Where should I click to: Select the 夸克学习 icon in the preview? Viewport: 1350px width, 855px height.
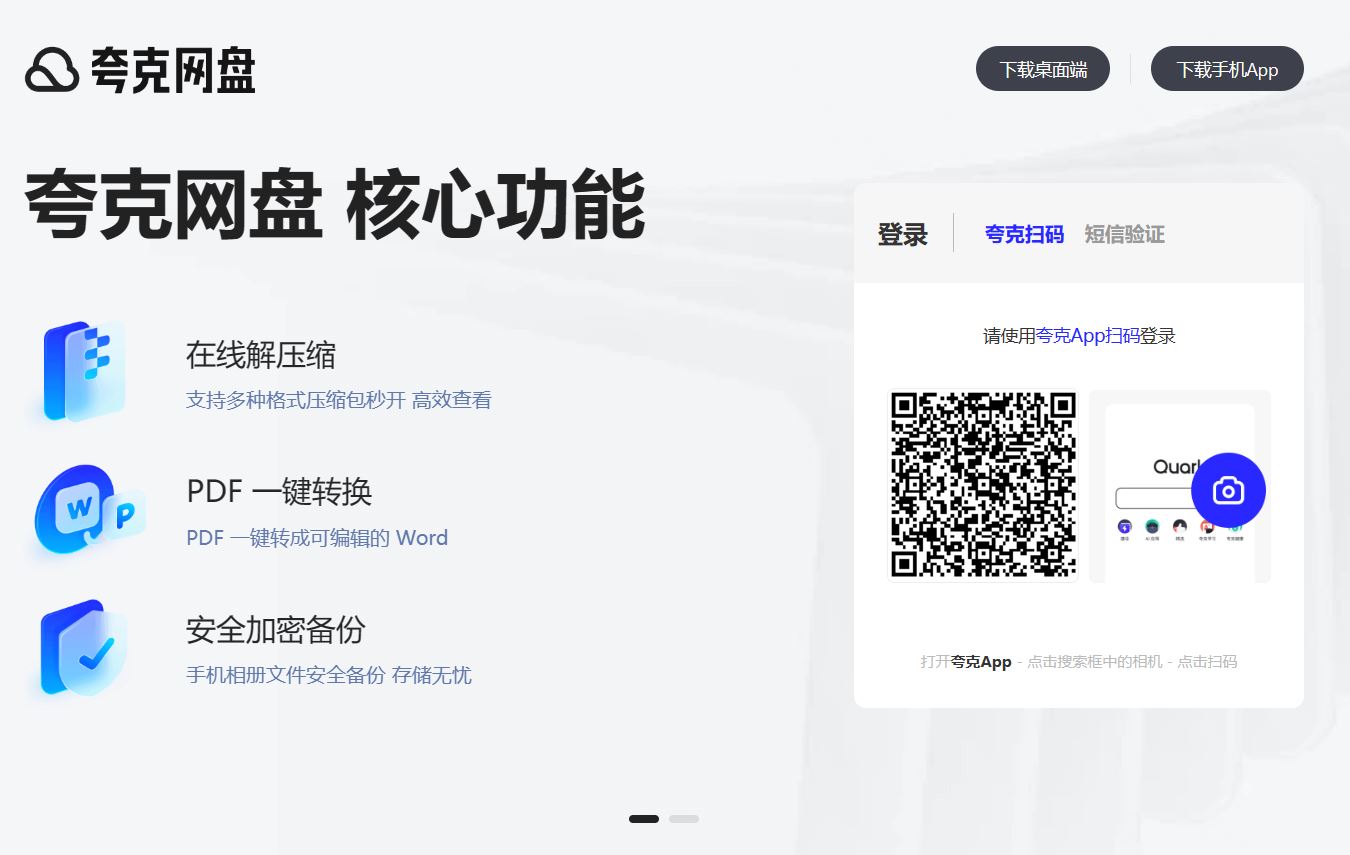click(x=1207, y=527)
